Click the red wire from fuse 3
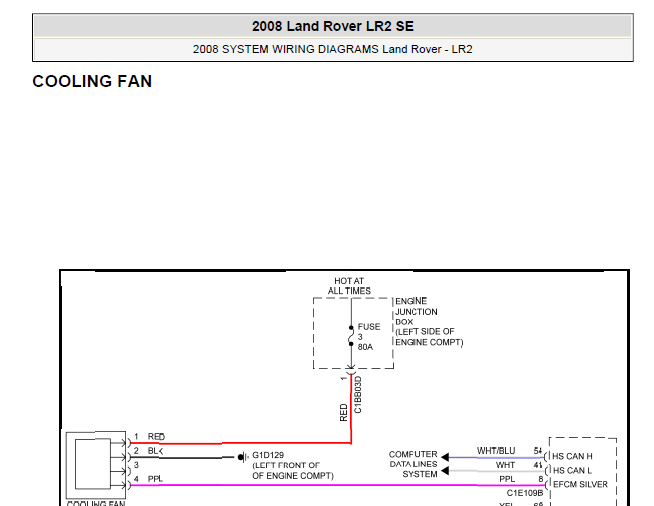The width and height of the screenshot is (654, 506). [351, 409]
